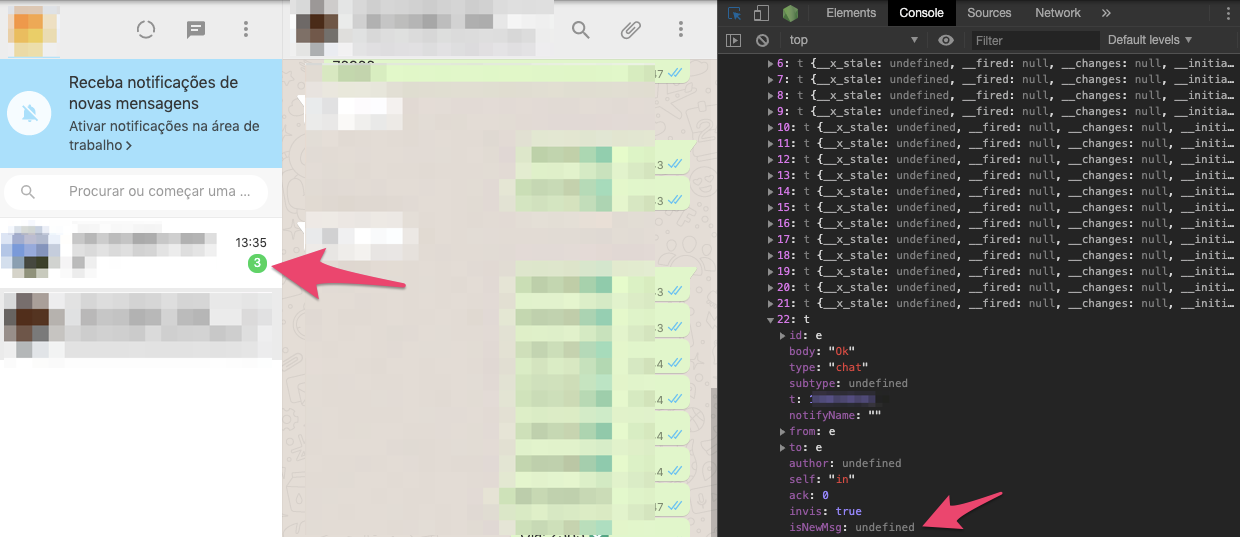This screenshot has height=537, width=1240.
Task: Switch to the Network tab
Action: (1058, 13)
